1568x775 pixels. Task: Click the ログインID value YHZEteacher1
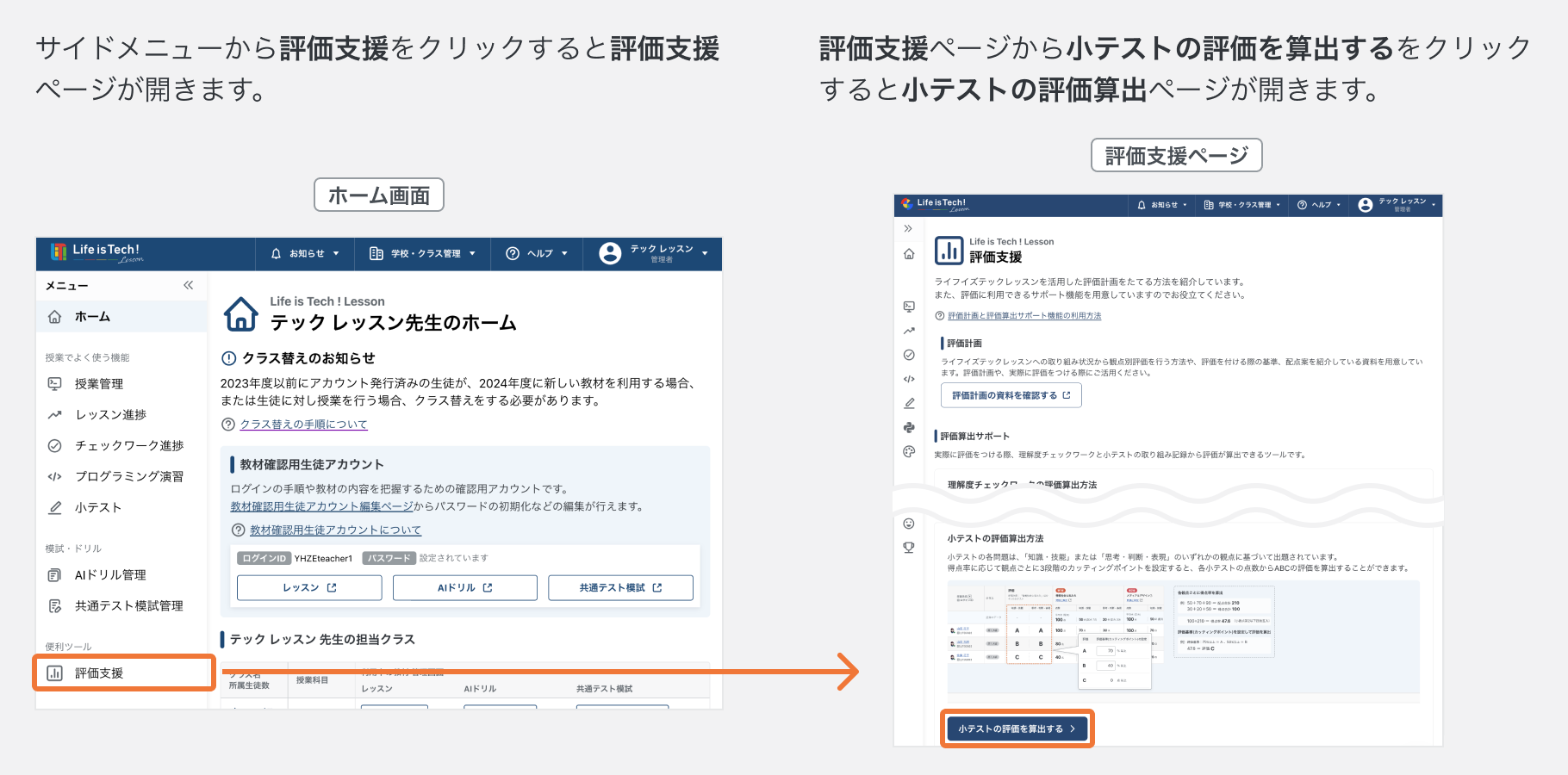pos(323,558)
